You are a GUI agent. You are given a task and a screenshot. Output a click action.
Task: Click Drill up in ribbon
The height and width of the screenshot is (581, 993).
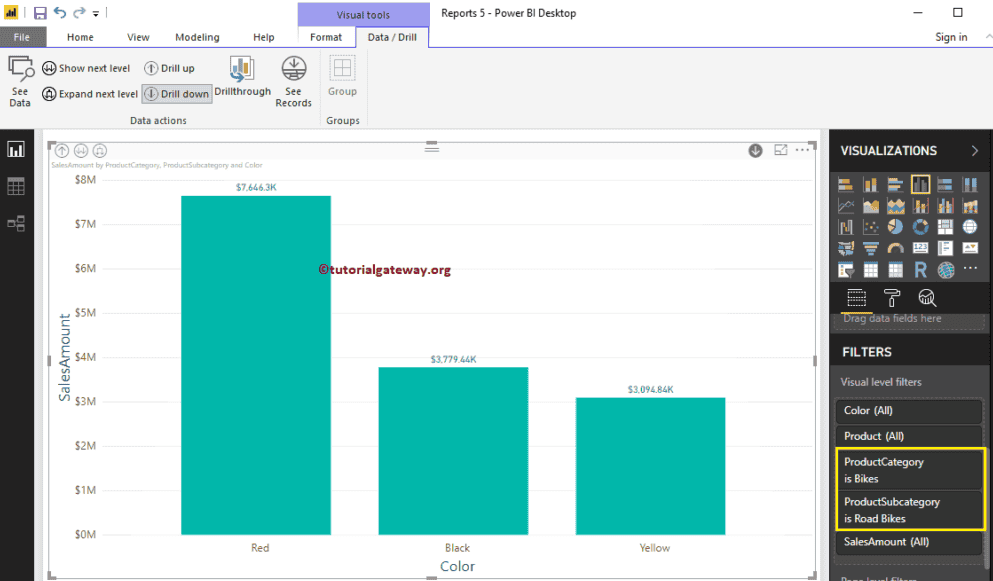click(169, 68)
